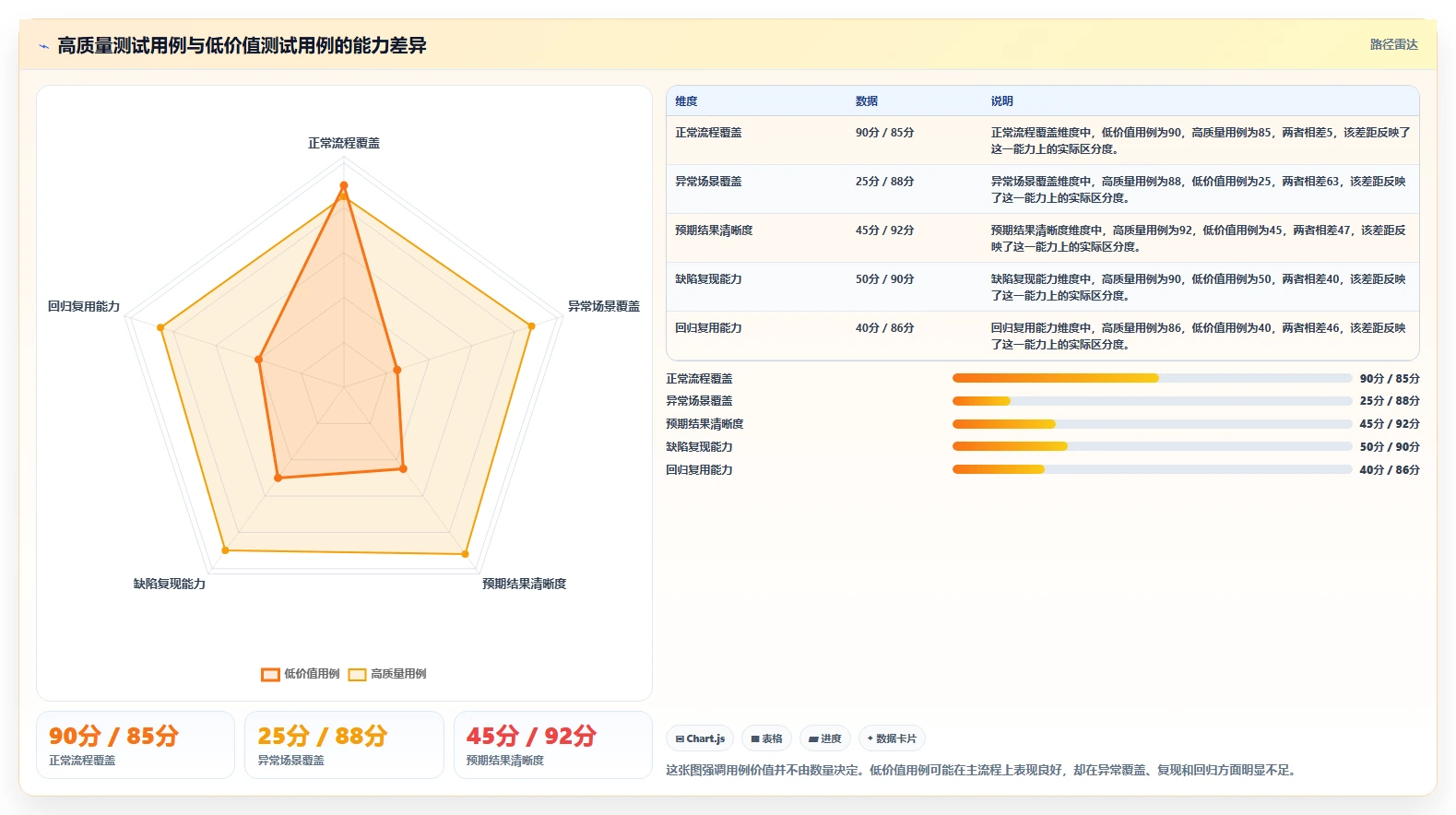The image size is (1456, 815).
Task: Click the 进度 tag chip
Action: point(825,738)
